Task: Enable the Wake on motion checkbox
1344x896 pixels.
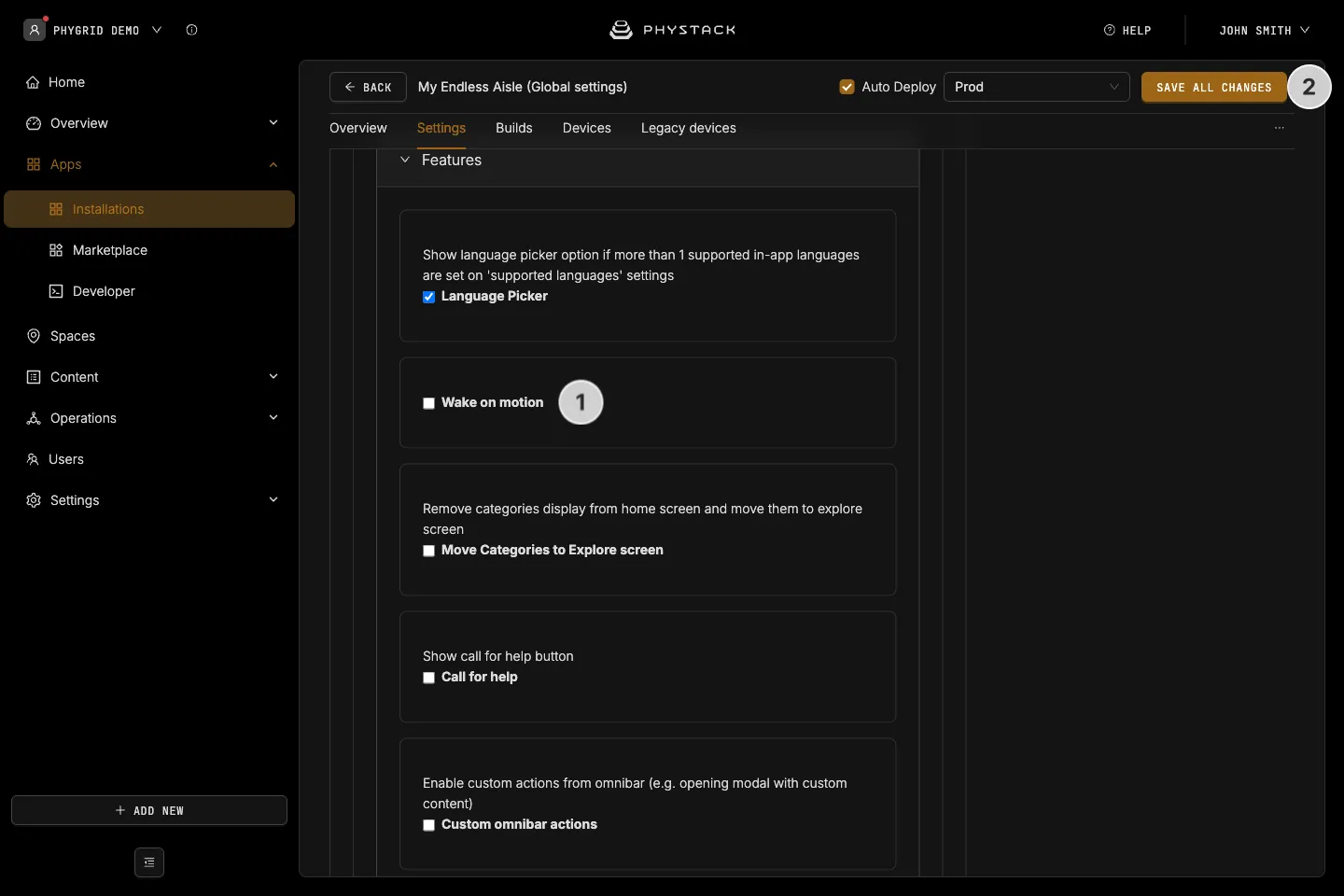Action: 429,403
